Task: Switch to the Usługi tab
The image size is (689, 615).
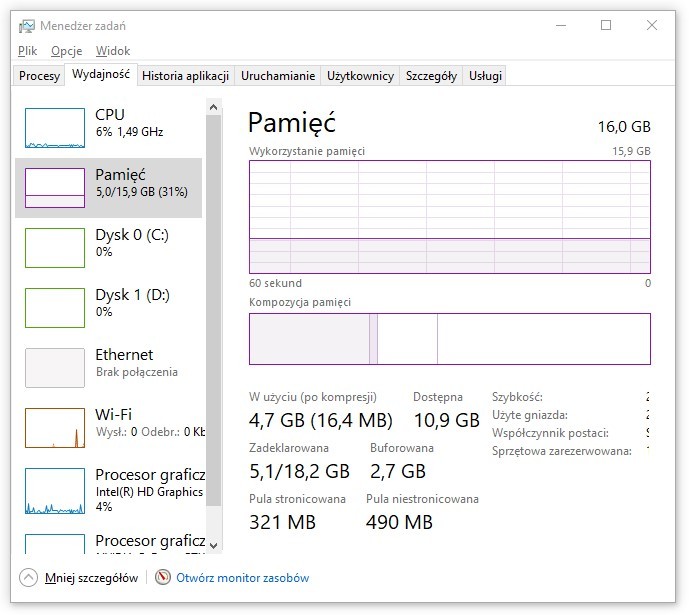Action: [485, 76]
